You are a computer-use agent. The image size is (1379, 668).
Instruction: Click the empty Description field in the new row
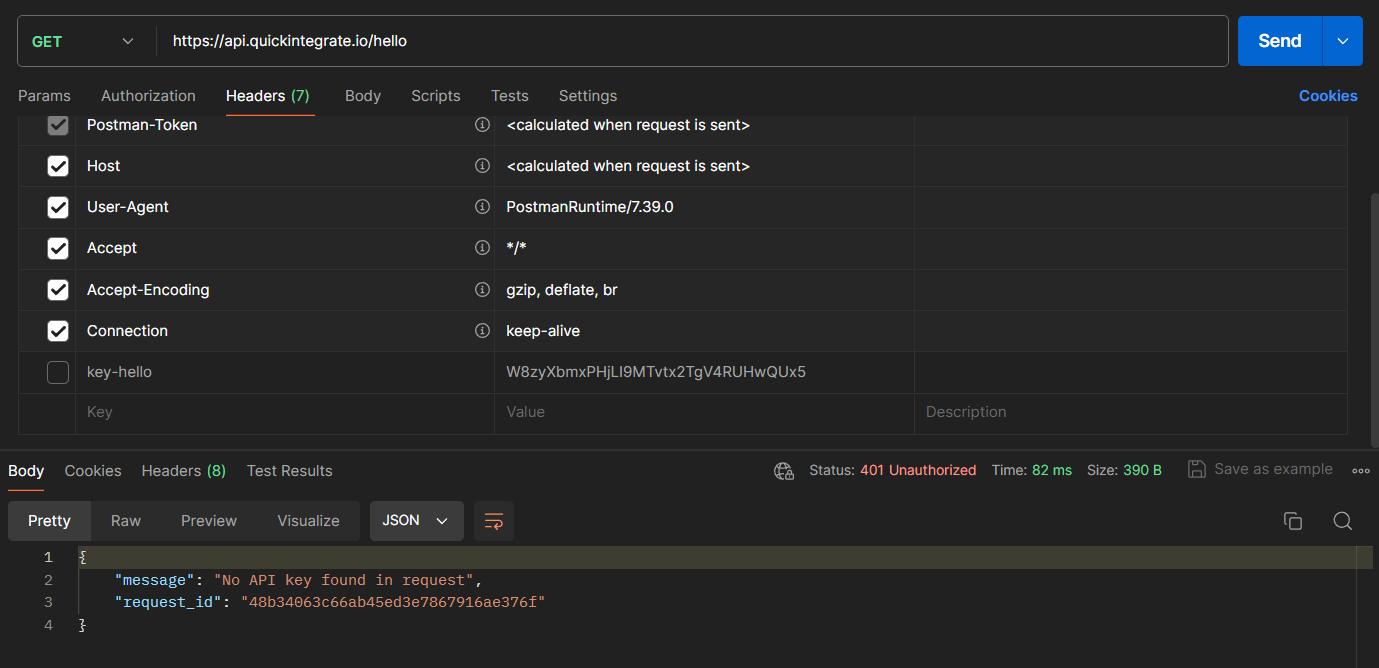[x=1130, y=413]
